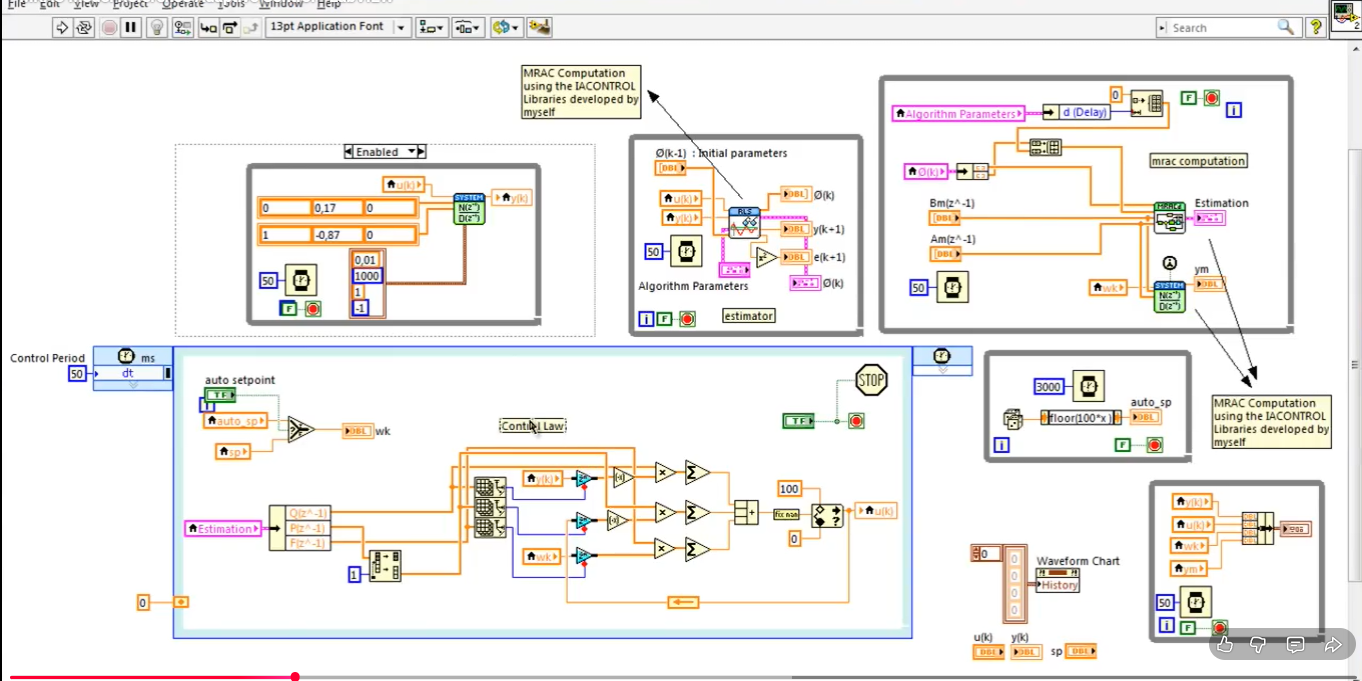
Task: Open the Window menu
Action: [x=280, y=4]
